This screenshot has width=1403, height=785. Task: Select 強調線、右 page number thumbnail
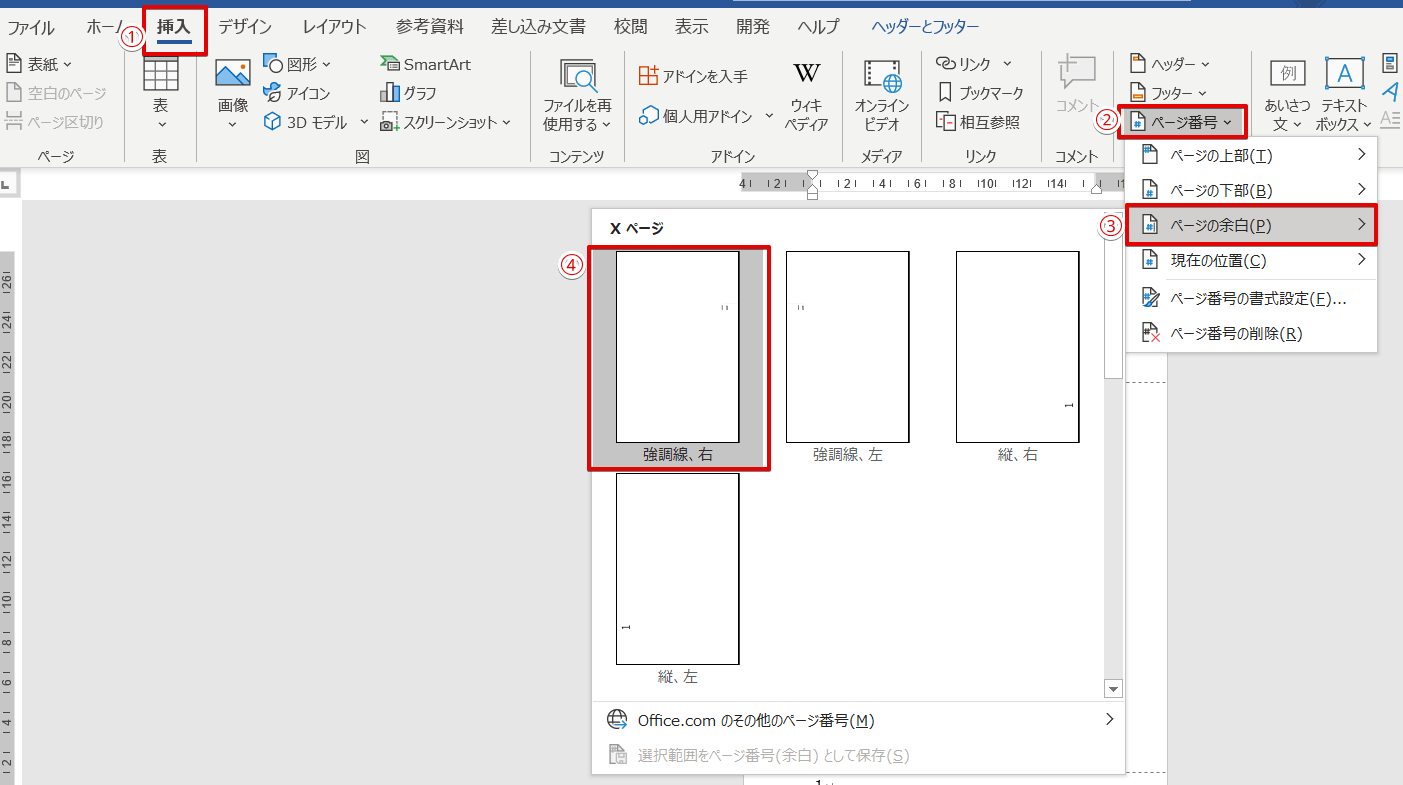click(x=678, y=358)
